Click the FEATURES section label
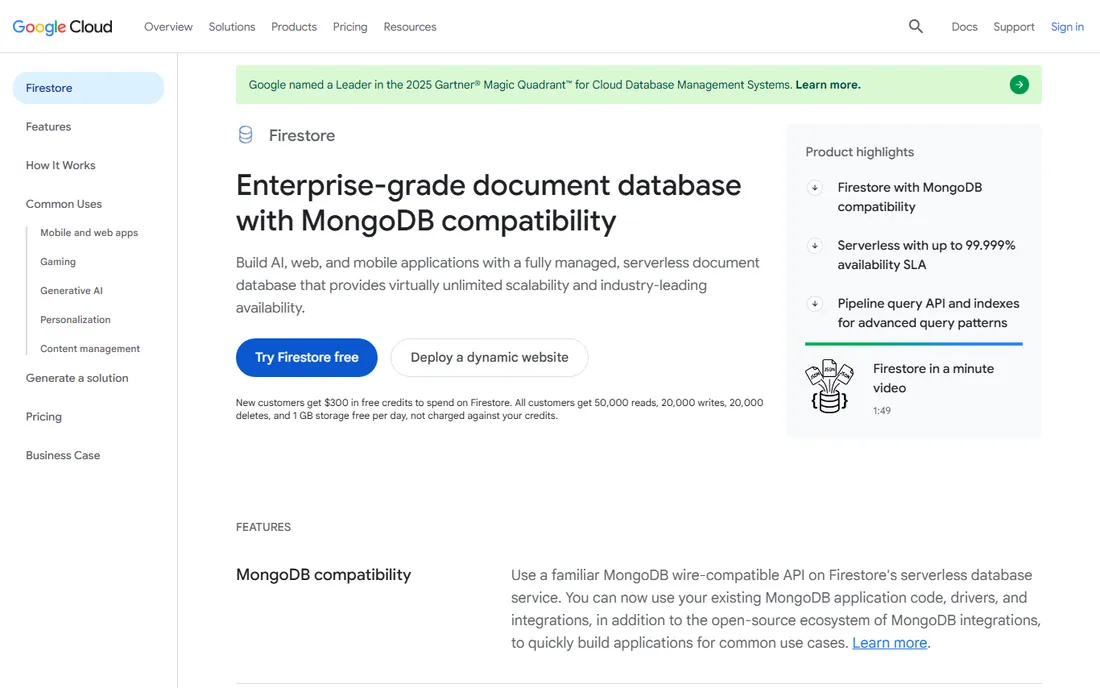1100x688 pixels. click(263, 527)
